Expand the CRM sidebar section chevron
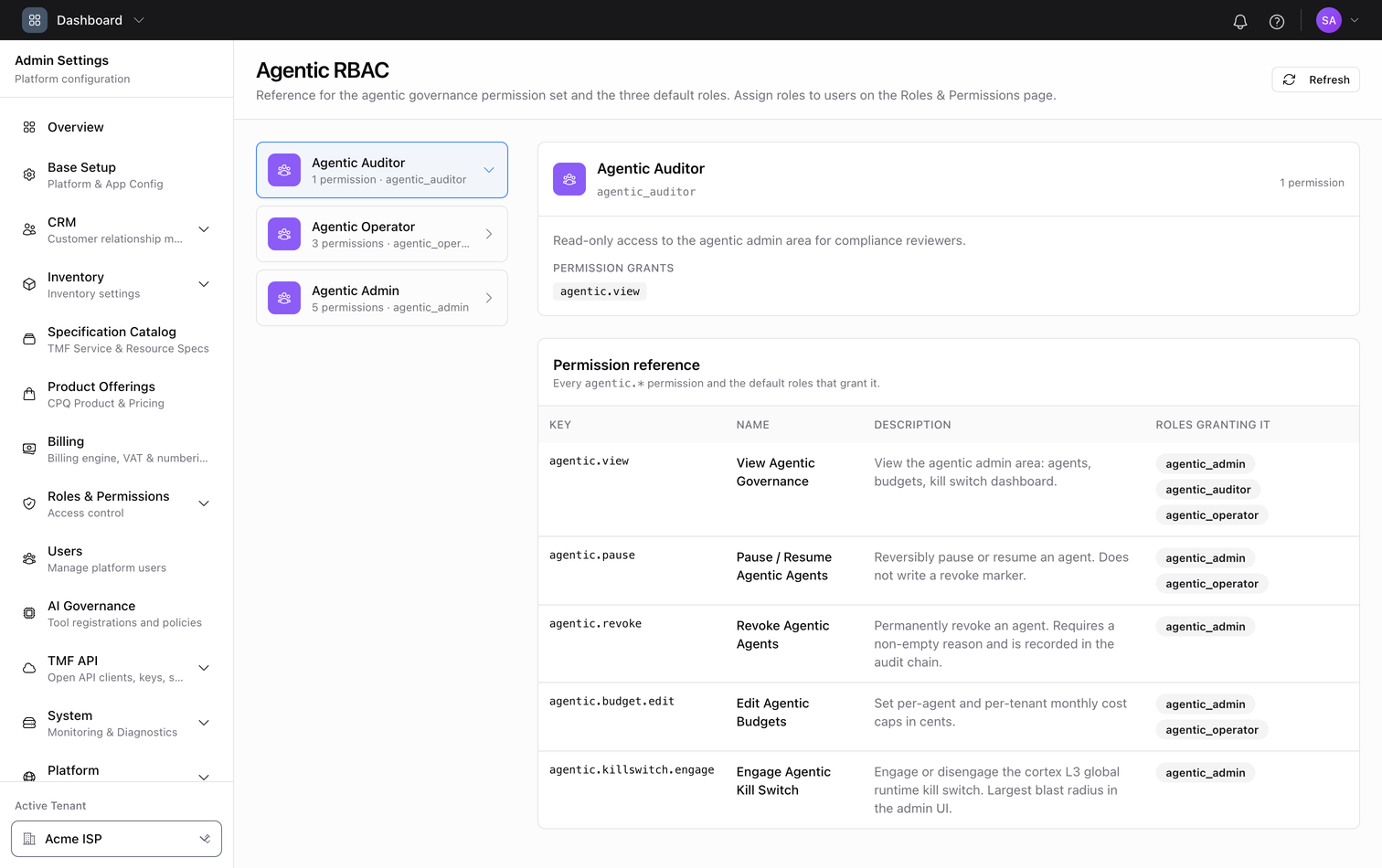The width and height of the screenshot is (1382, 868). tap(204, 229)
